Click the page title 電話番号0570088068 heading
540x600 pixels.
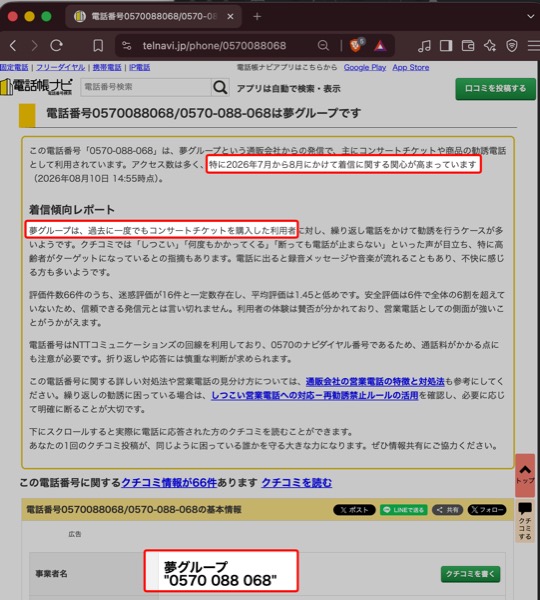[x=204, y=113]
